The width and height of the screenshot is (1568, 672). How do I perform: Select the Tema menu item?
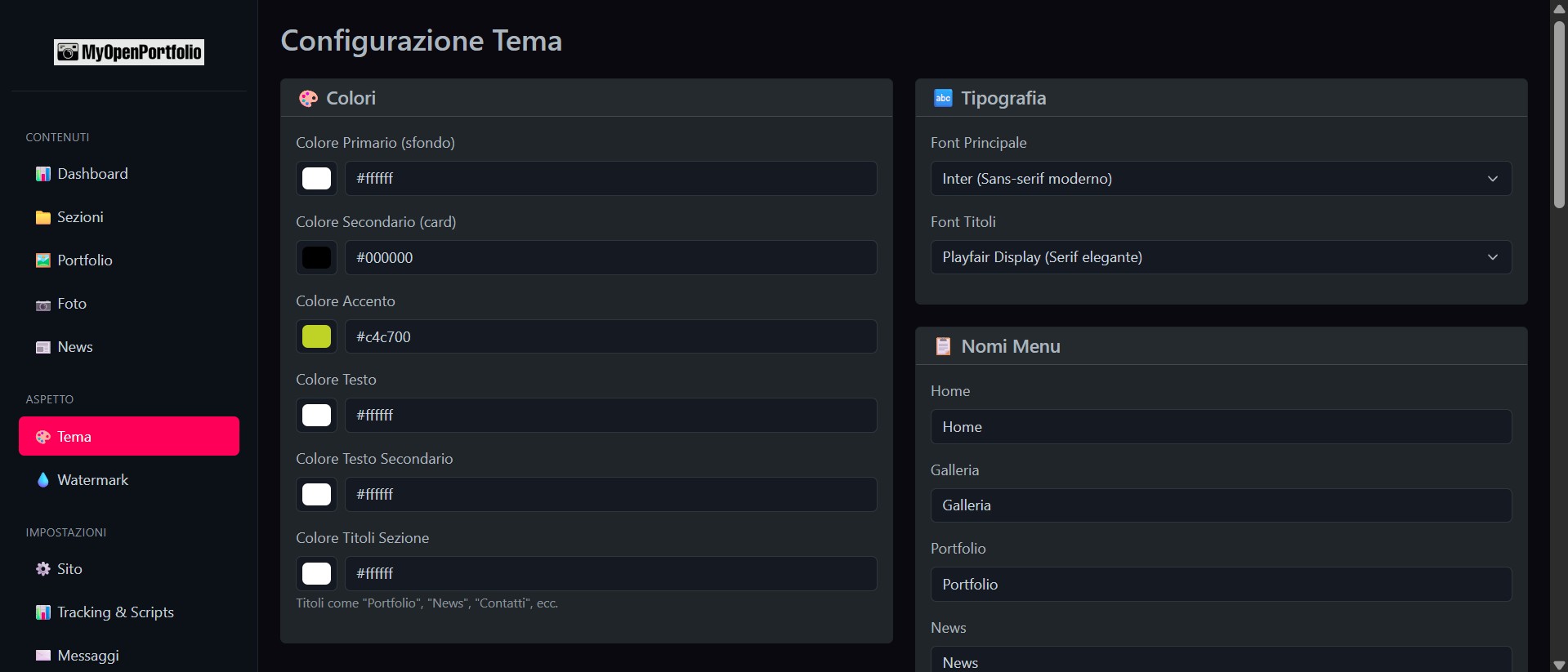129,436
